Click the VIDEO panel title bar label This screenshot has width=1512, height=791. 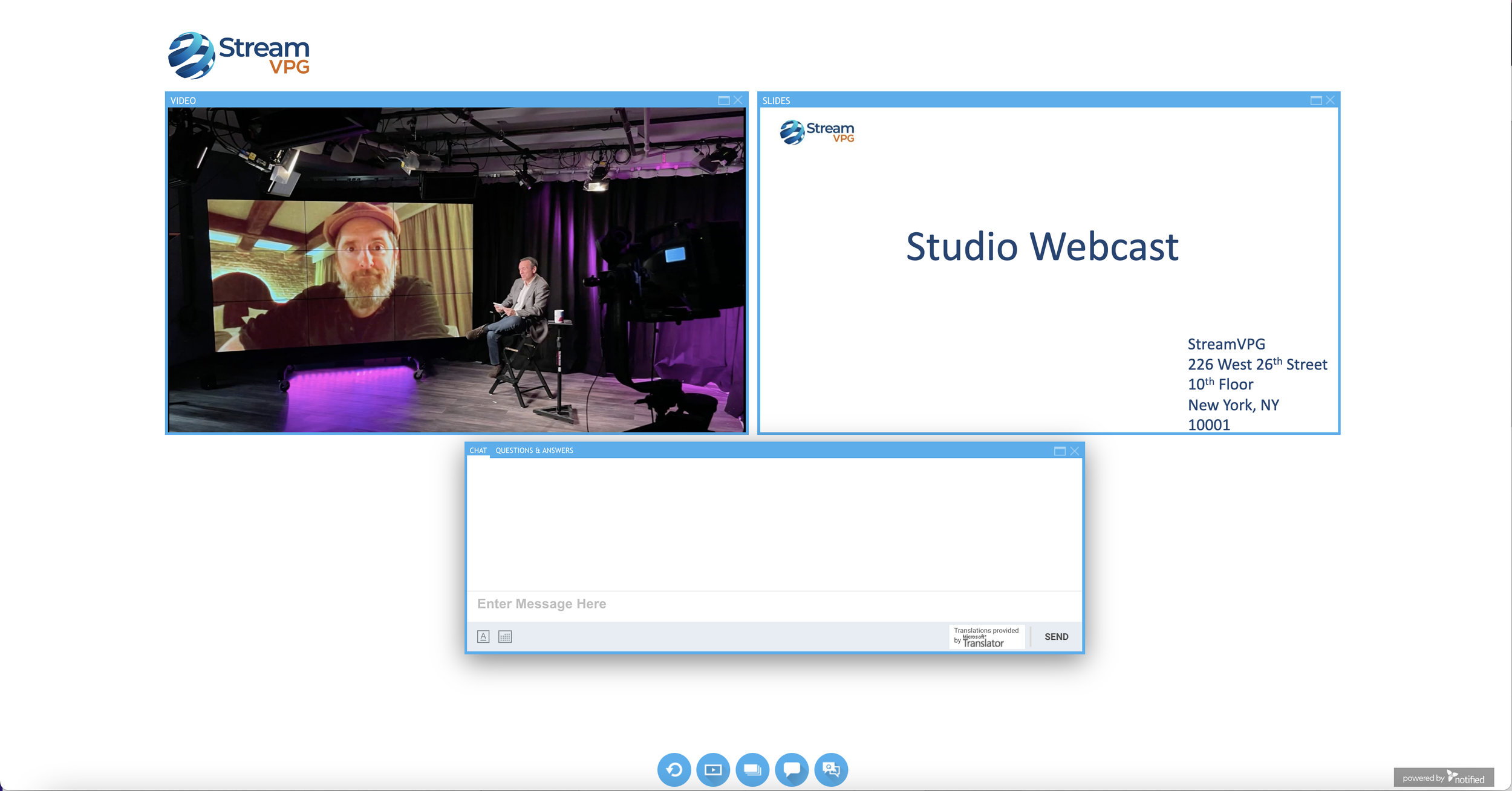pos(183,100)
